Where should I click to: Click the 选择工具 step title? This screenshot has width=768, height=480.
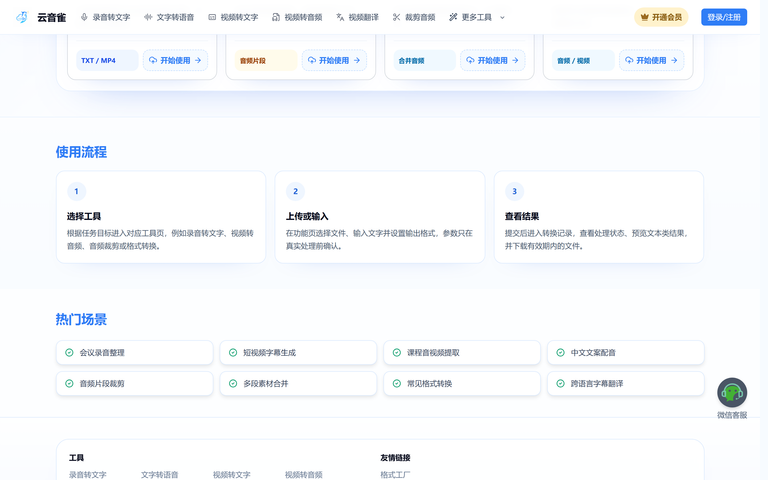tap(84, 216)
